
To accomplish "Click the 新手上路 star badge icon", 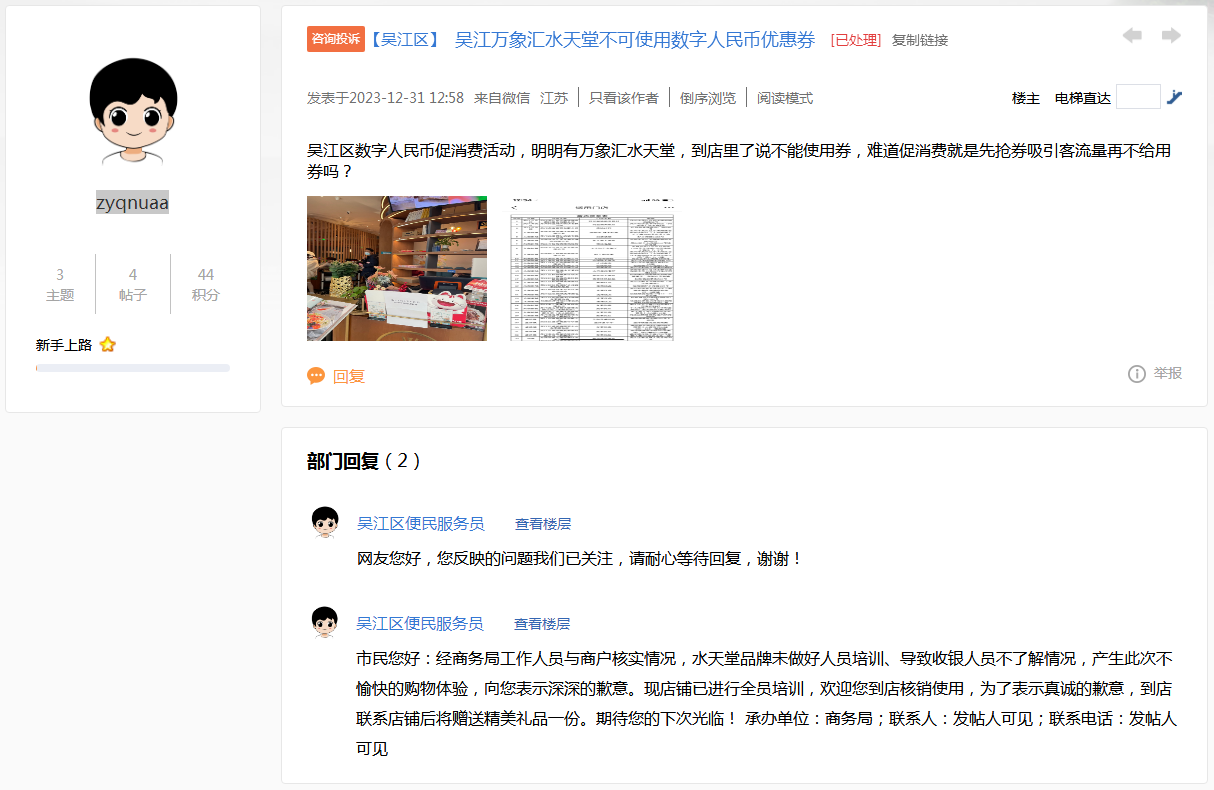I will point(108,345).
